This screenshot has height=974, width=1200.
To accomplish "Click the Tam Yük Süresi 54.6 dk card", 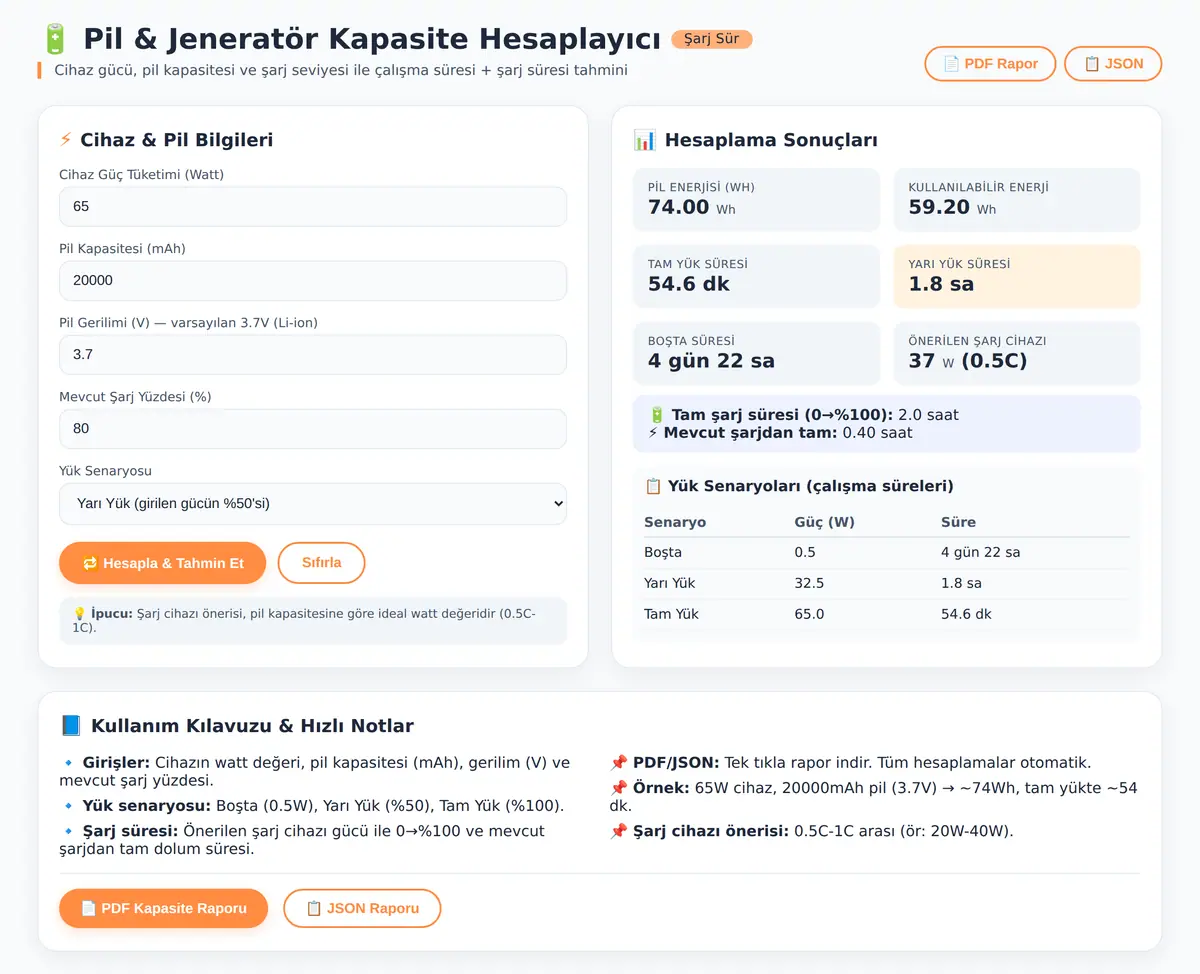I will 757,277.
